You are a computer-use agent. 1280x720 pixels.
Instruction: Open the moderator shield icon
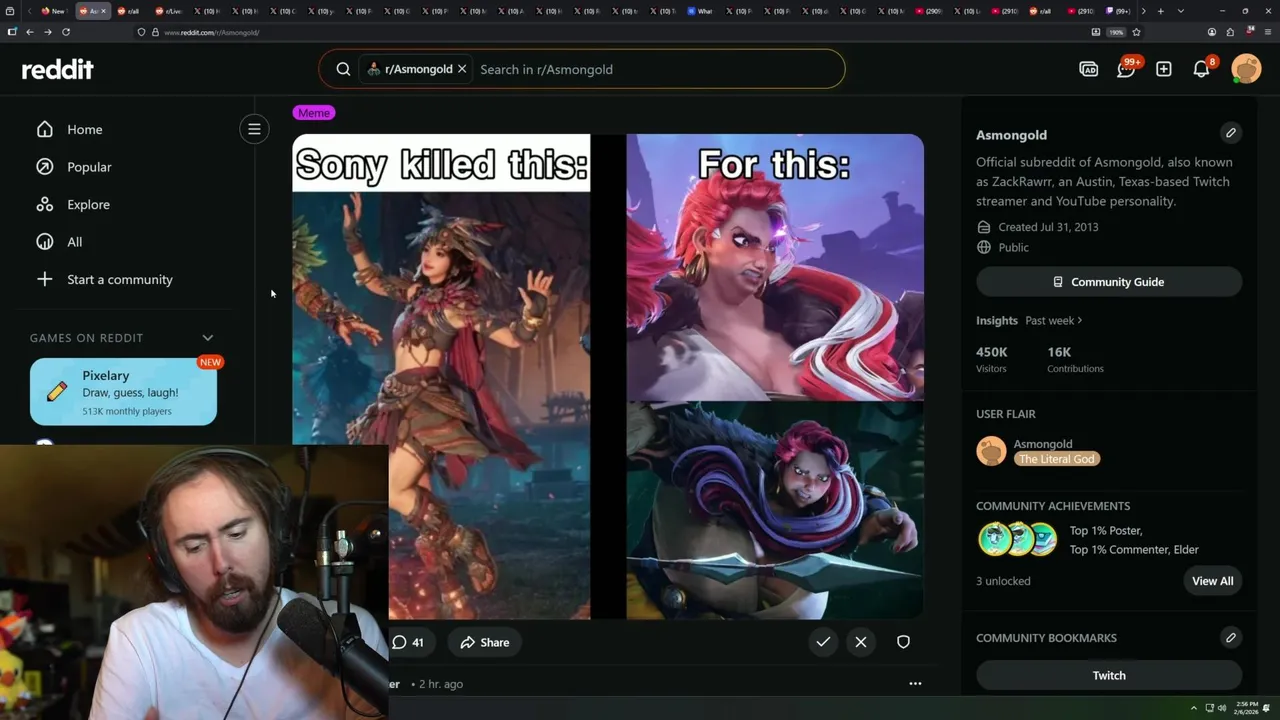[903, 642]
